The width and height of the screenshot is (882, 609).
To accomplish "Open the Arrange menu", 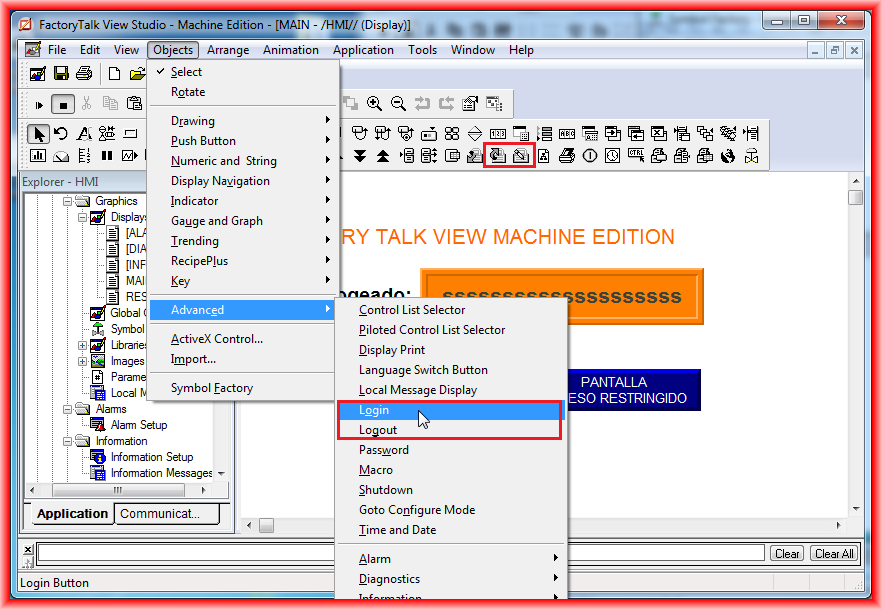I will coord(228,50).
